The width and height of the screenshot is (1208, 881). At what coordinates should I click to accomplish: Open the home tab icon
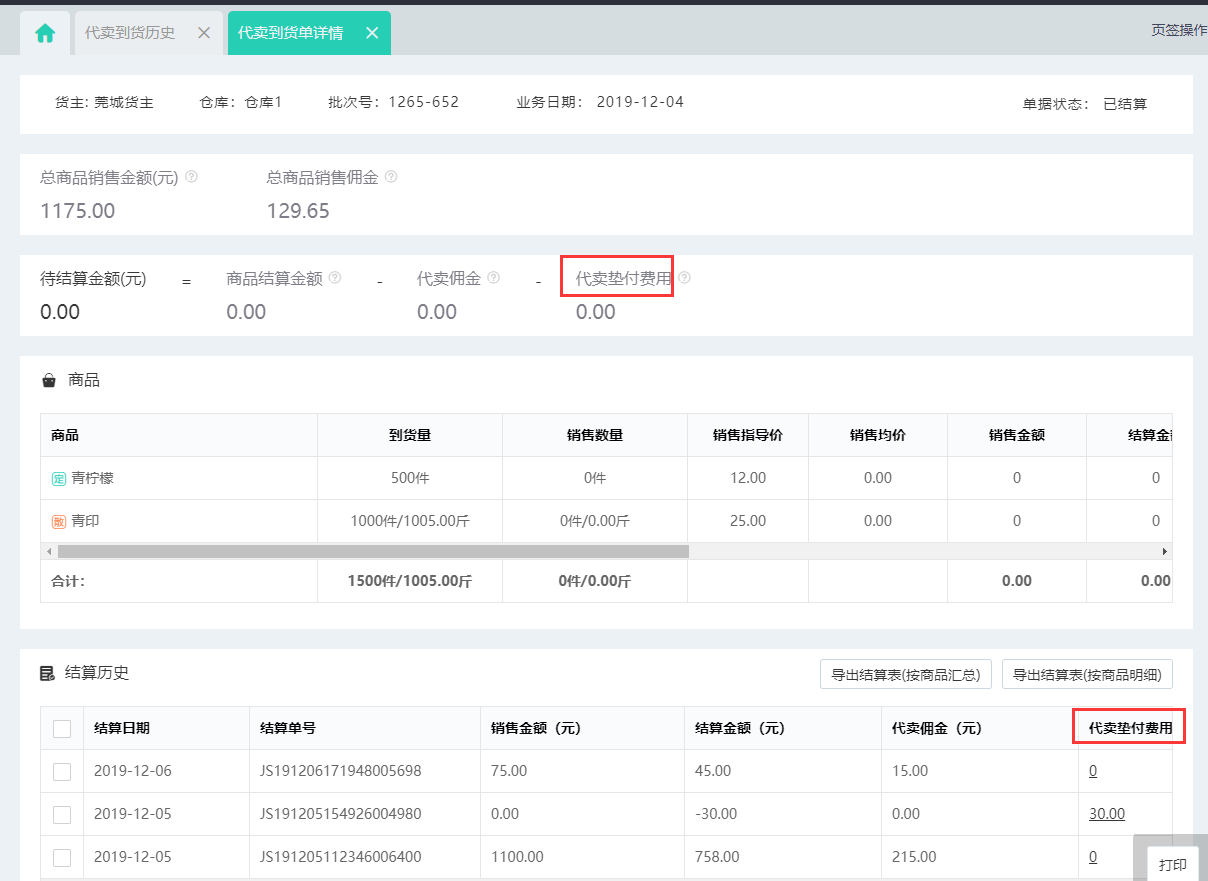click(x=45, y=33)
